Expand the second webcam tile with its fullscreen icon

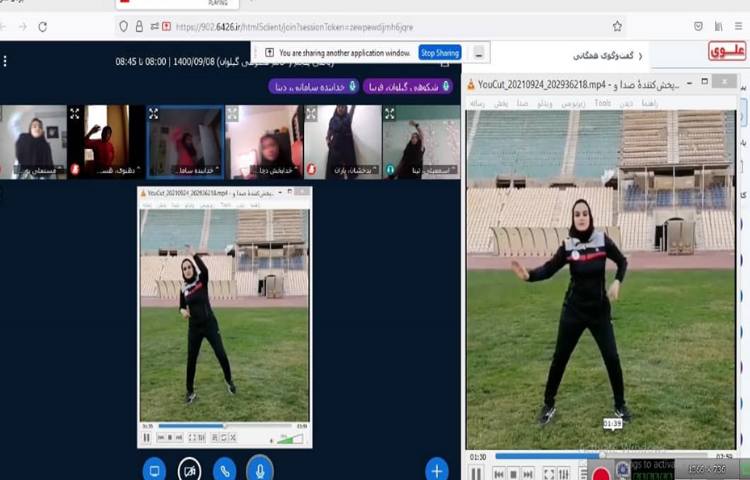pos(75,113)
